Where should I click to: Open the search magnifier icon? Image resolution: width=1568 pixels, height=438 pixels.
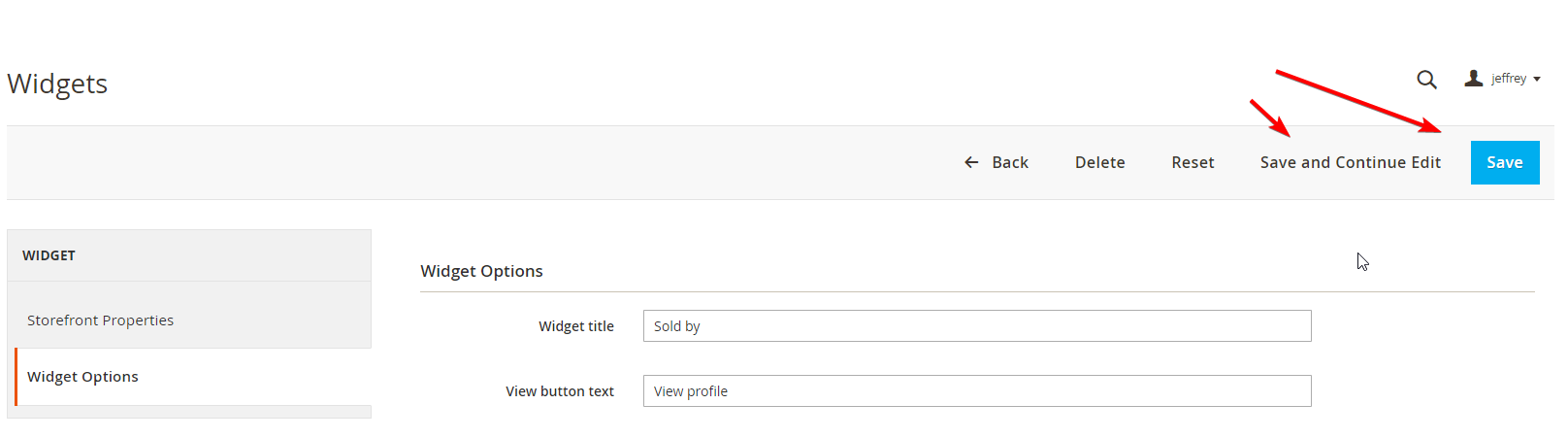point(1426,80)
